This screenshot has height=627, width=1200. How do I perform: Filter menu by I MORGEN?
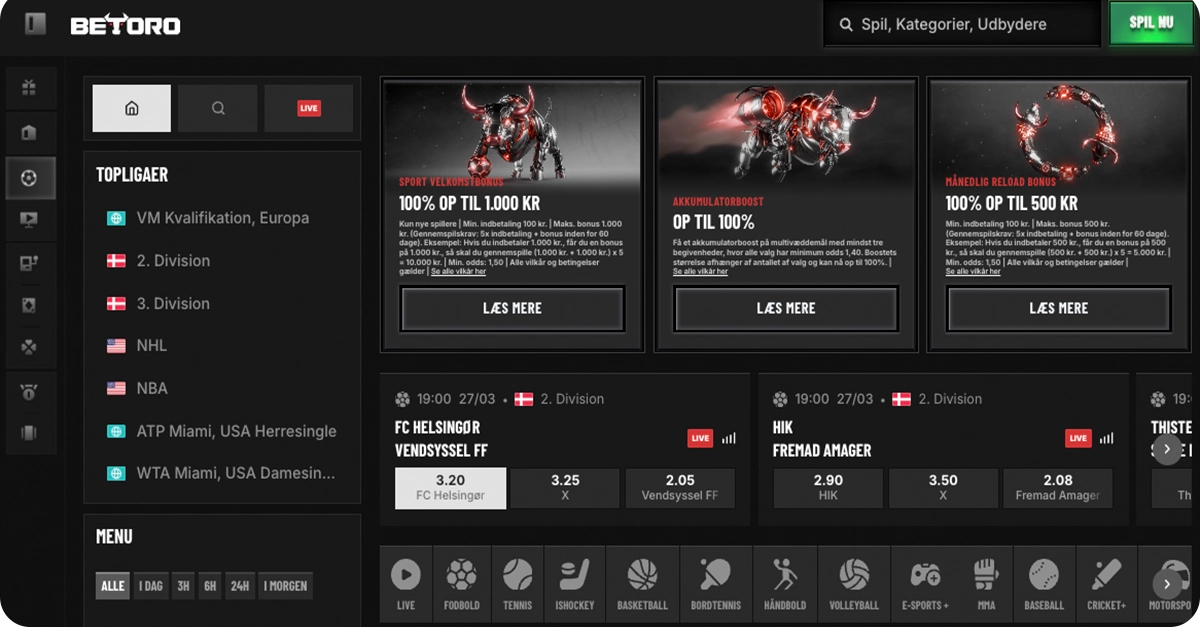pos(286,585)
